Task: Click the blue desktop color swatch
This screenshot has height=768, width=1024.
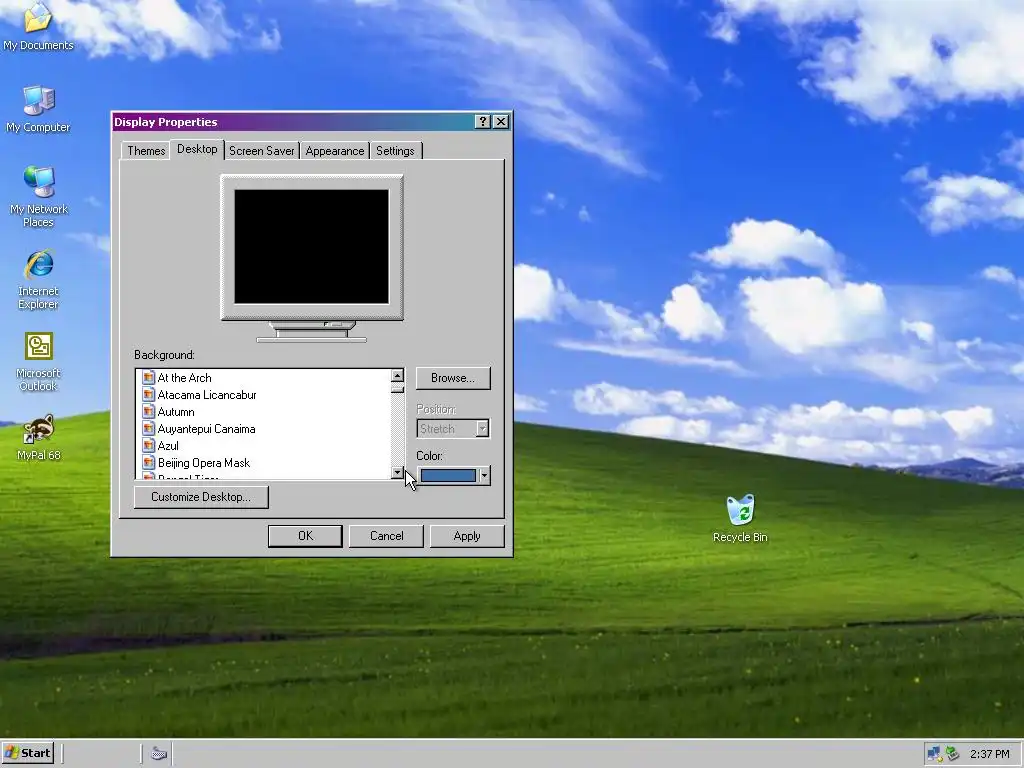Action: 448,475
